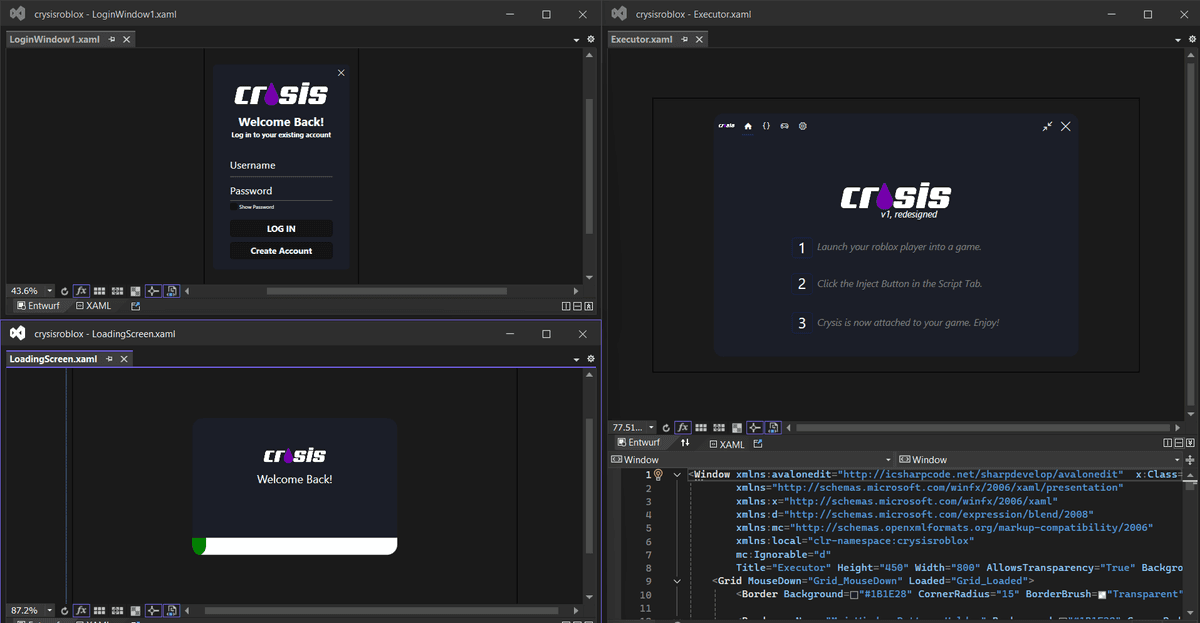
Task: Open the 43.6% zoom level dropdown
Action: click(48, 290)
